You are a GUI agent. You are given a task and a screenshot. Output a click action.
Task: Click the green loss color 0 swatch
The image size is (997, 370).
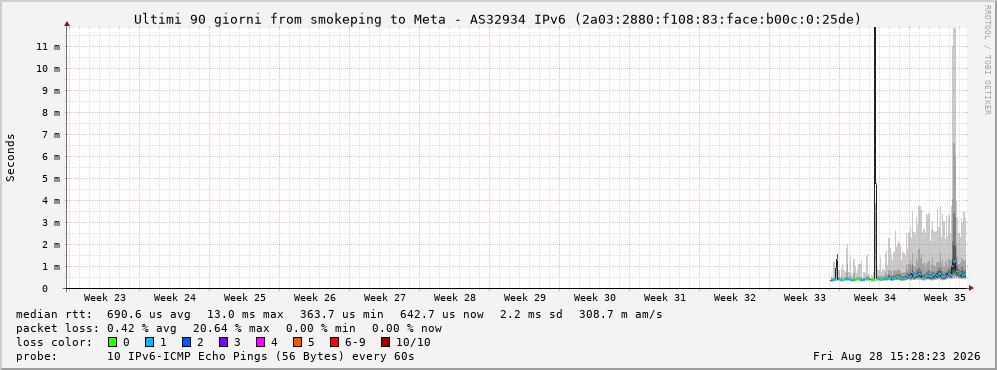(x=113, y=343)
